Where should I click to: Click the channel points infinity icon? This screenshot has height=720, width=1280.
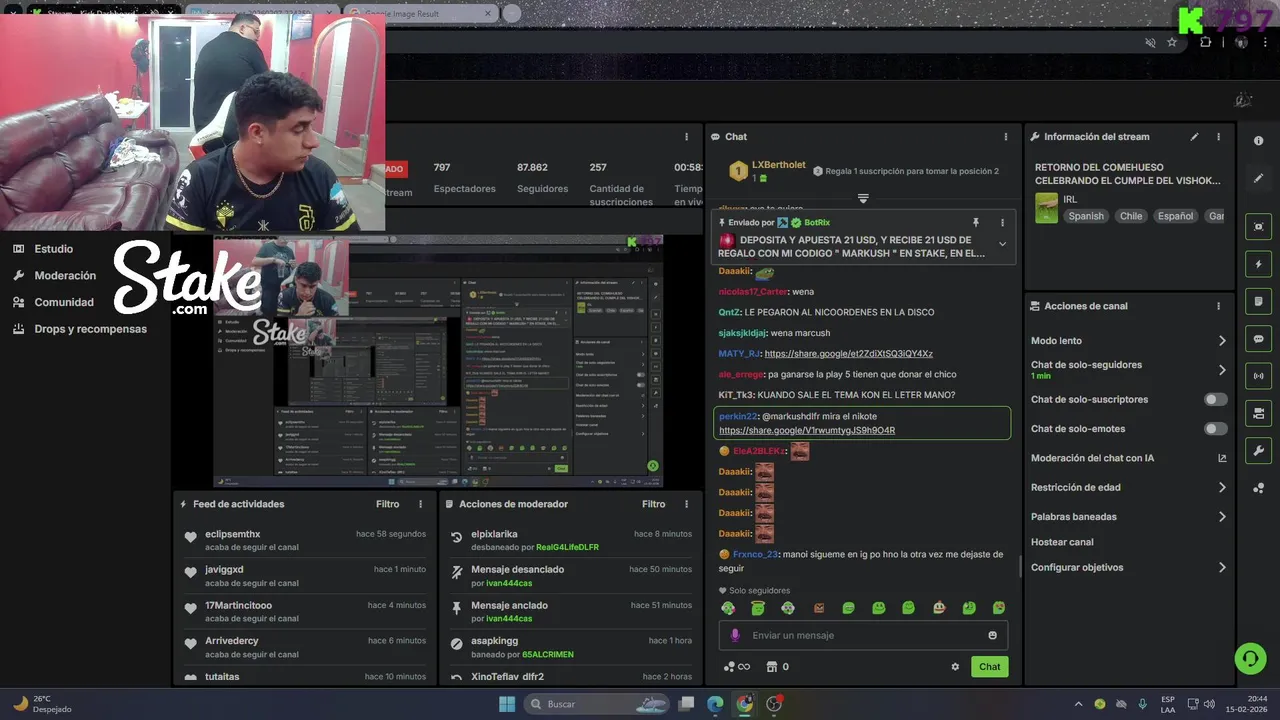point(736,667)
